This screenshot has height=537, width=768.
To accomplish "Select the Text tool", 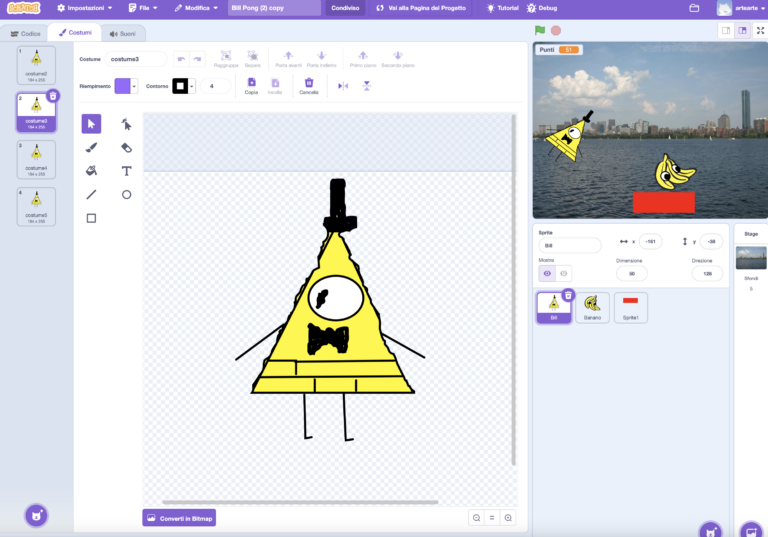I will [126, 171].
